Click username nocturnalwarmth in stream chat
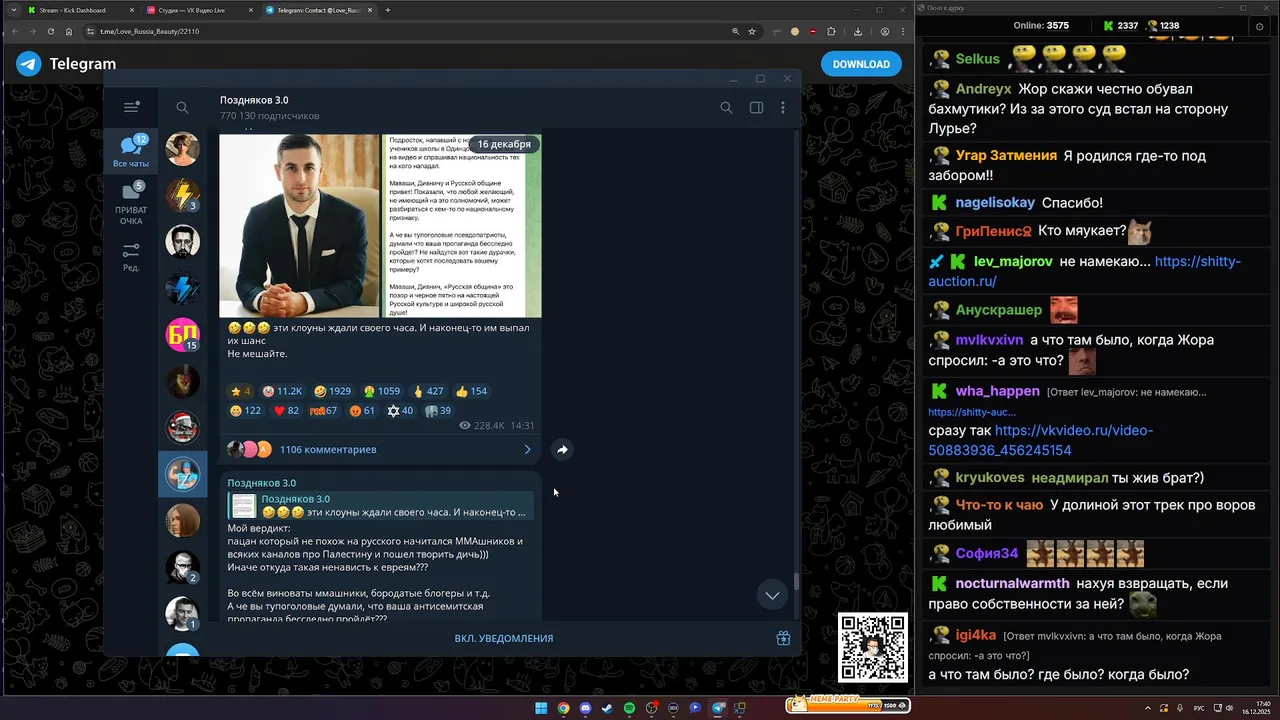This screenshot has height=720, width=1280. point(1012,583)
